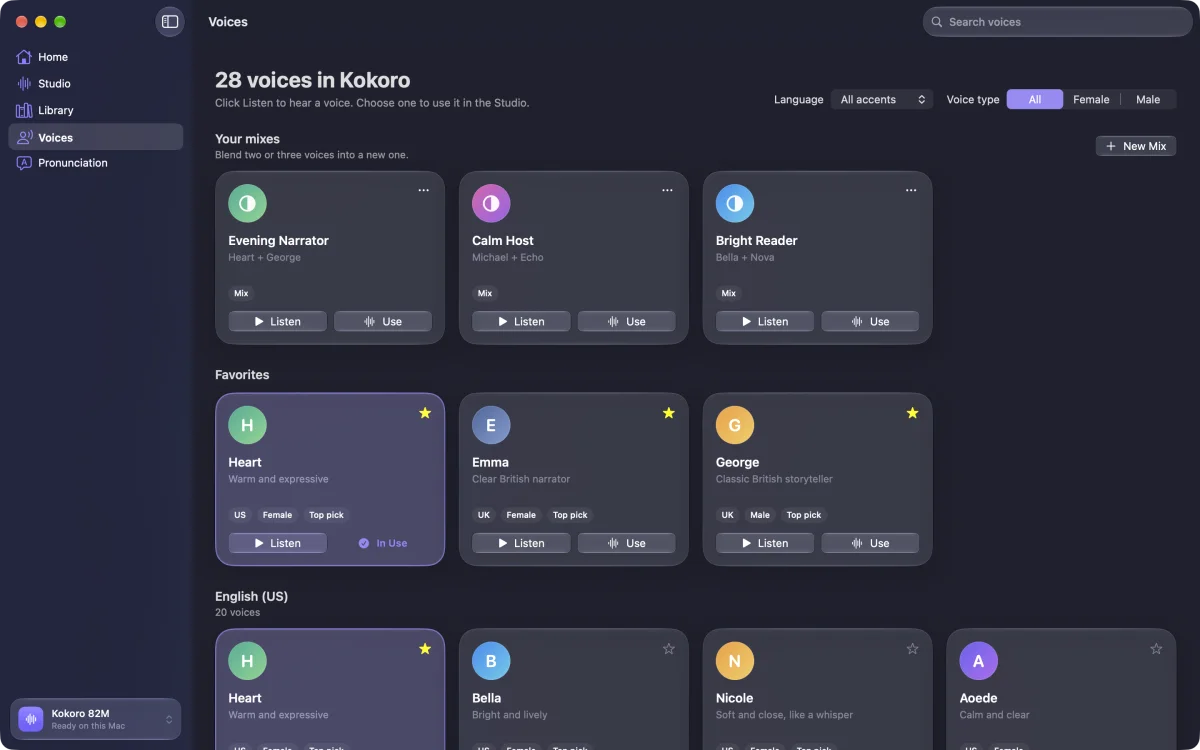Open Studio in the sidebar

(96, 84)
